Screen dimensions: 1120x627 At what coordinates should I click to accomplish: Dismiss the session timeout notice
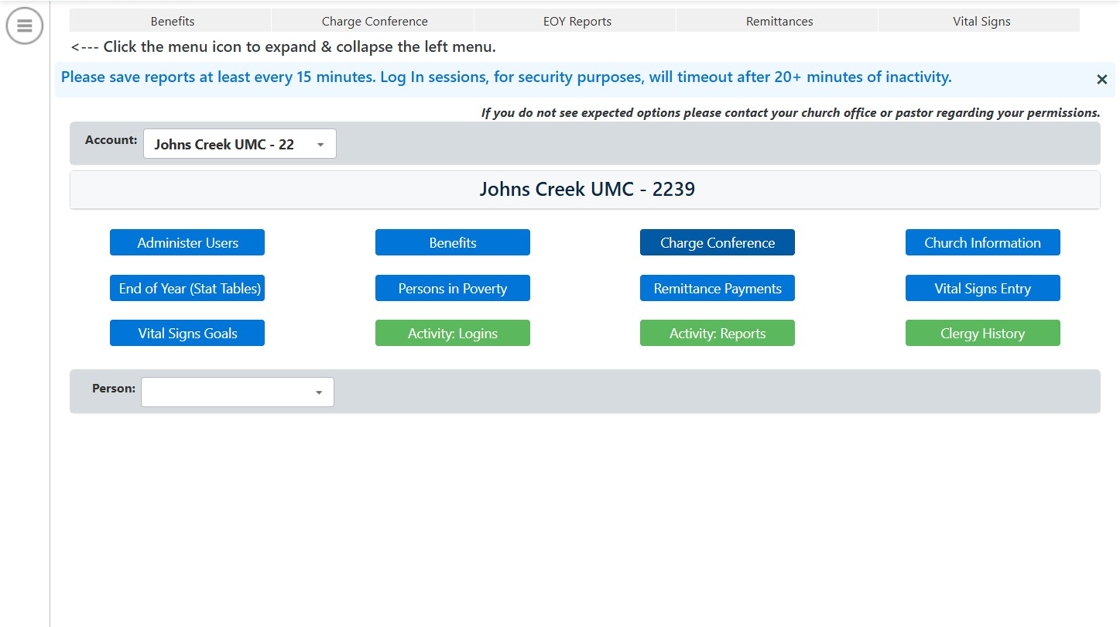(x=1101, y=79)
